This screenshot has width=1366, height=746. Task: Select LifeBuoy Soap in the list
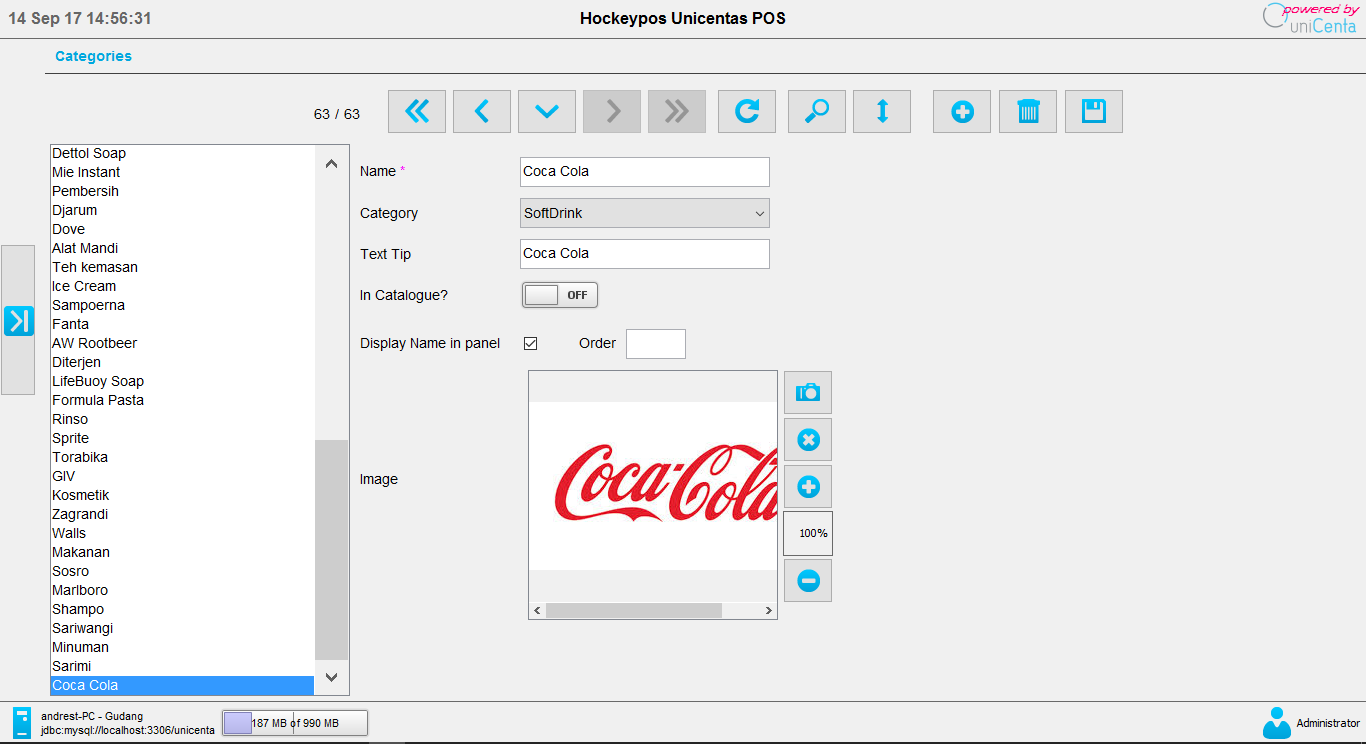[x=183, y=381]
